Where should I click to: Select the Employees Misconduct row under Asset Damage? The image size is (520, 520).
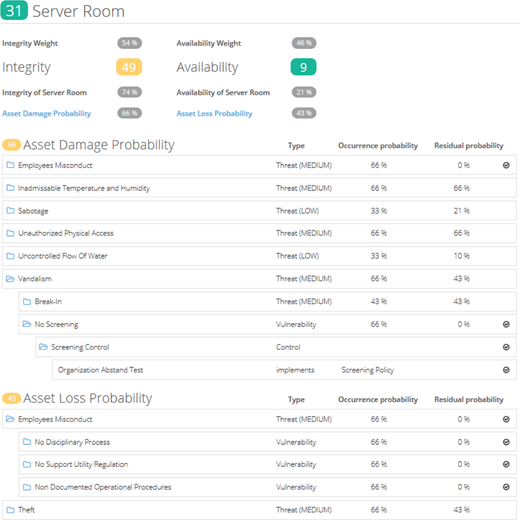coord(259,165)
